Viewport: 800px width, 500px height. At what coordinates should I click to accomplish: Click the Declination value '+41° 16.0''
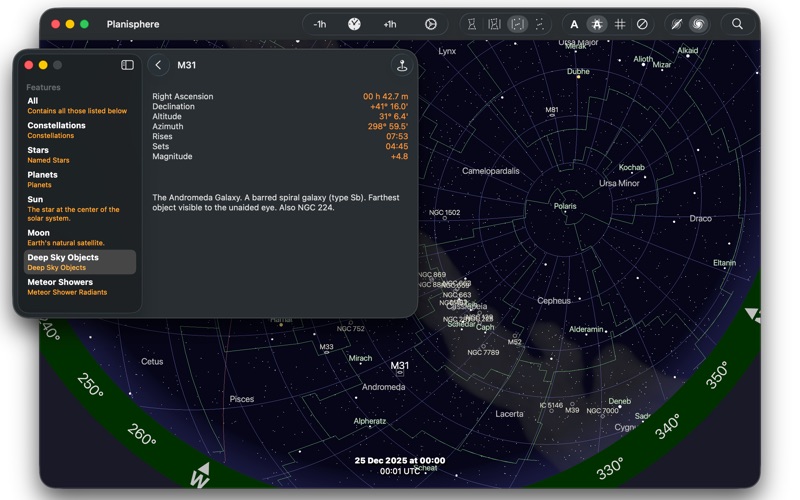tap(389, 106)
